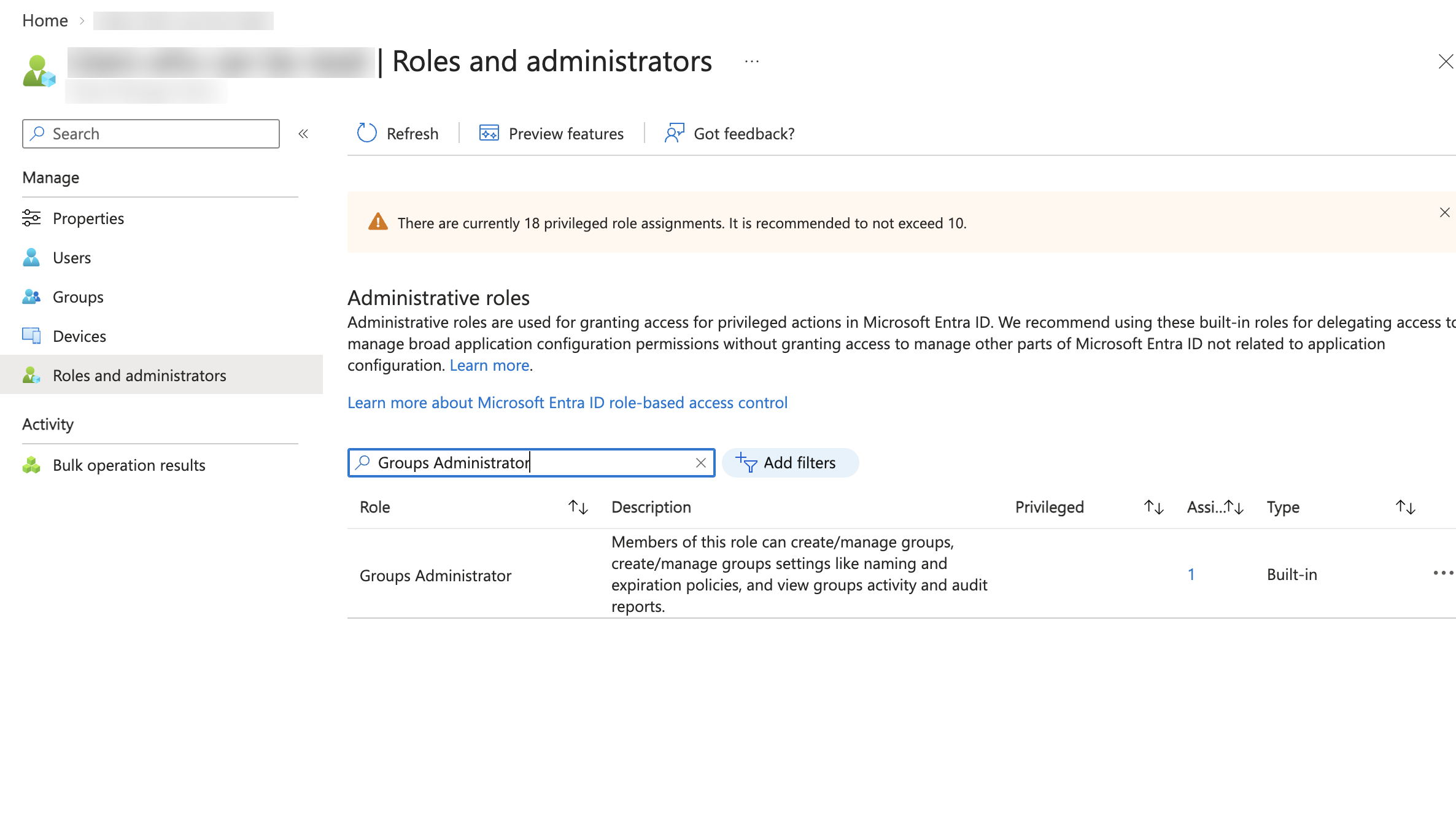This screenshot has width=1456, height=820.
Task: Open Add filters
Action: (790, 463)
